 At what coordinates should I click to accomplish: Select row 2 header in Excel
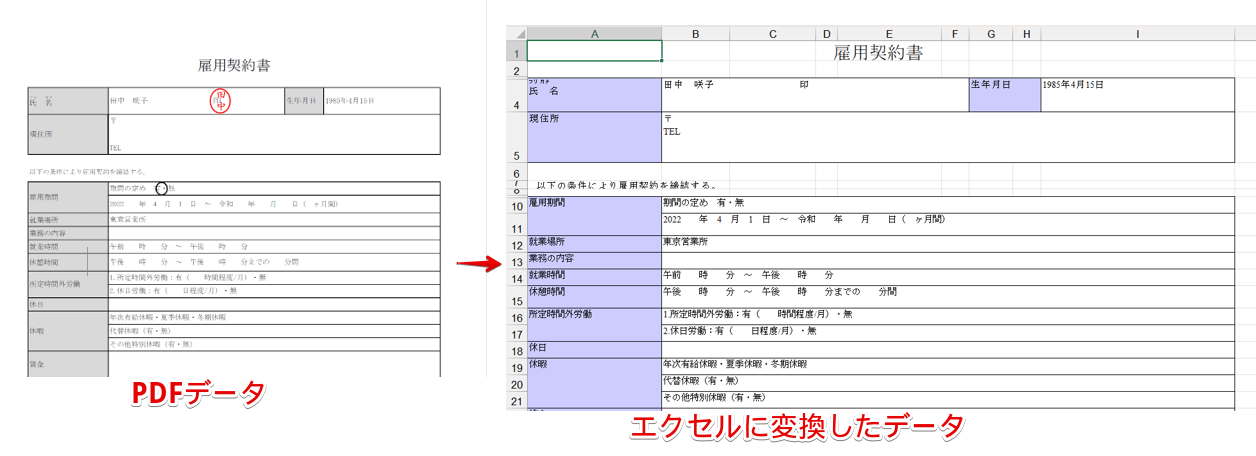pyautogui.click(x=516, y=70)
